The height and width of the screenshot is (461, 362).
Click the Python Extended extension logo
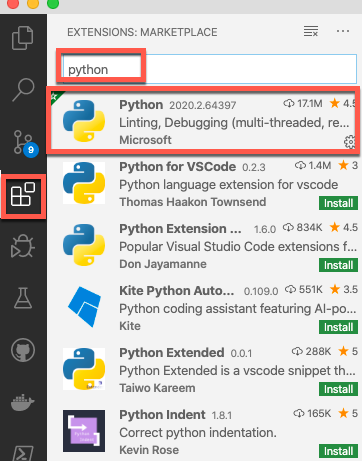coord(84,369)
